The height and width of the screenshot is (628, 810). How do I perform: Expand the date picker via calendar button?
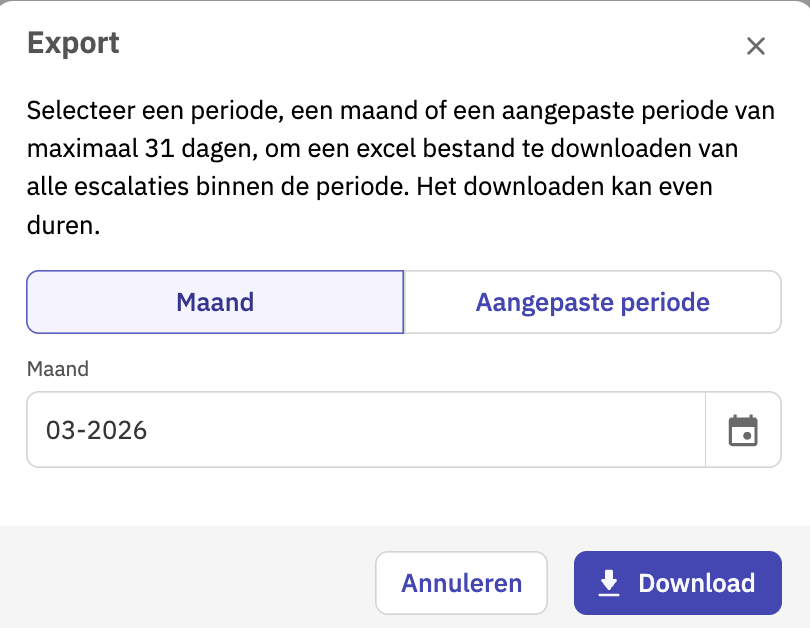coord(743,430)
